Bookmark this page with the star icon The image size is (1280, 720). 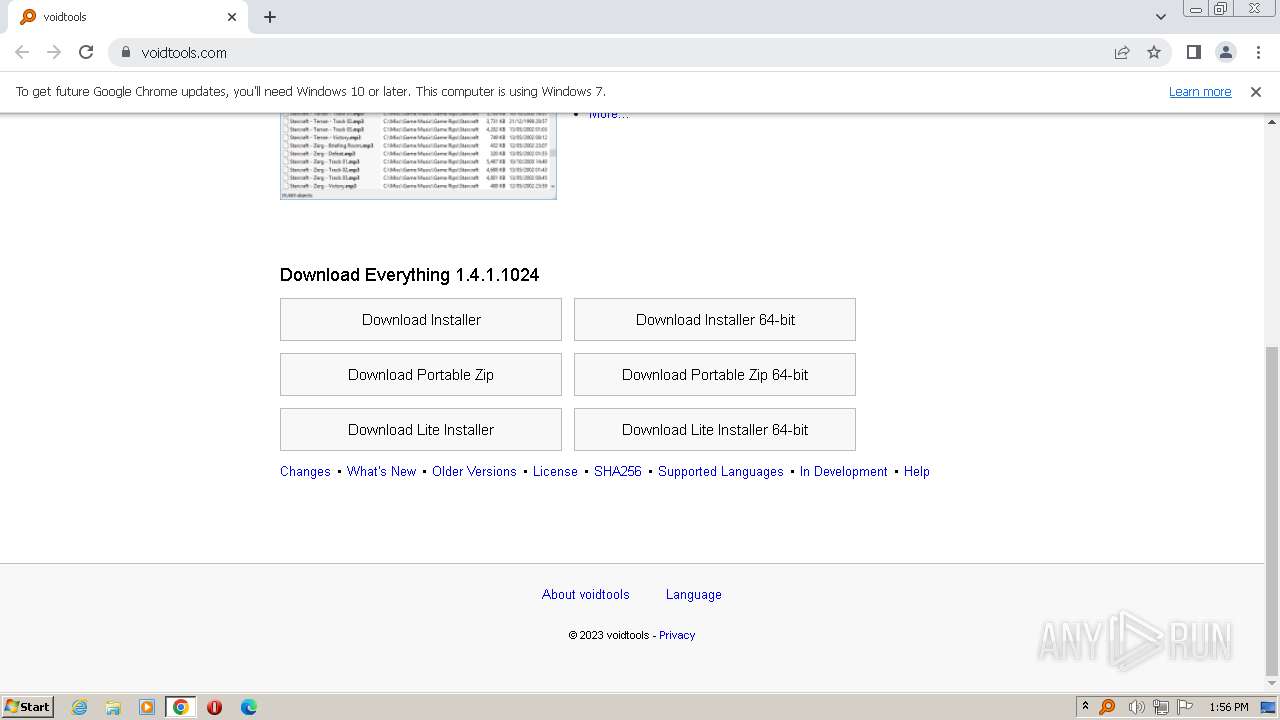(1154, 52)
